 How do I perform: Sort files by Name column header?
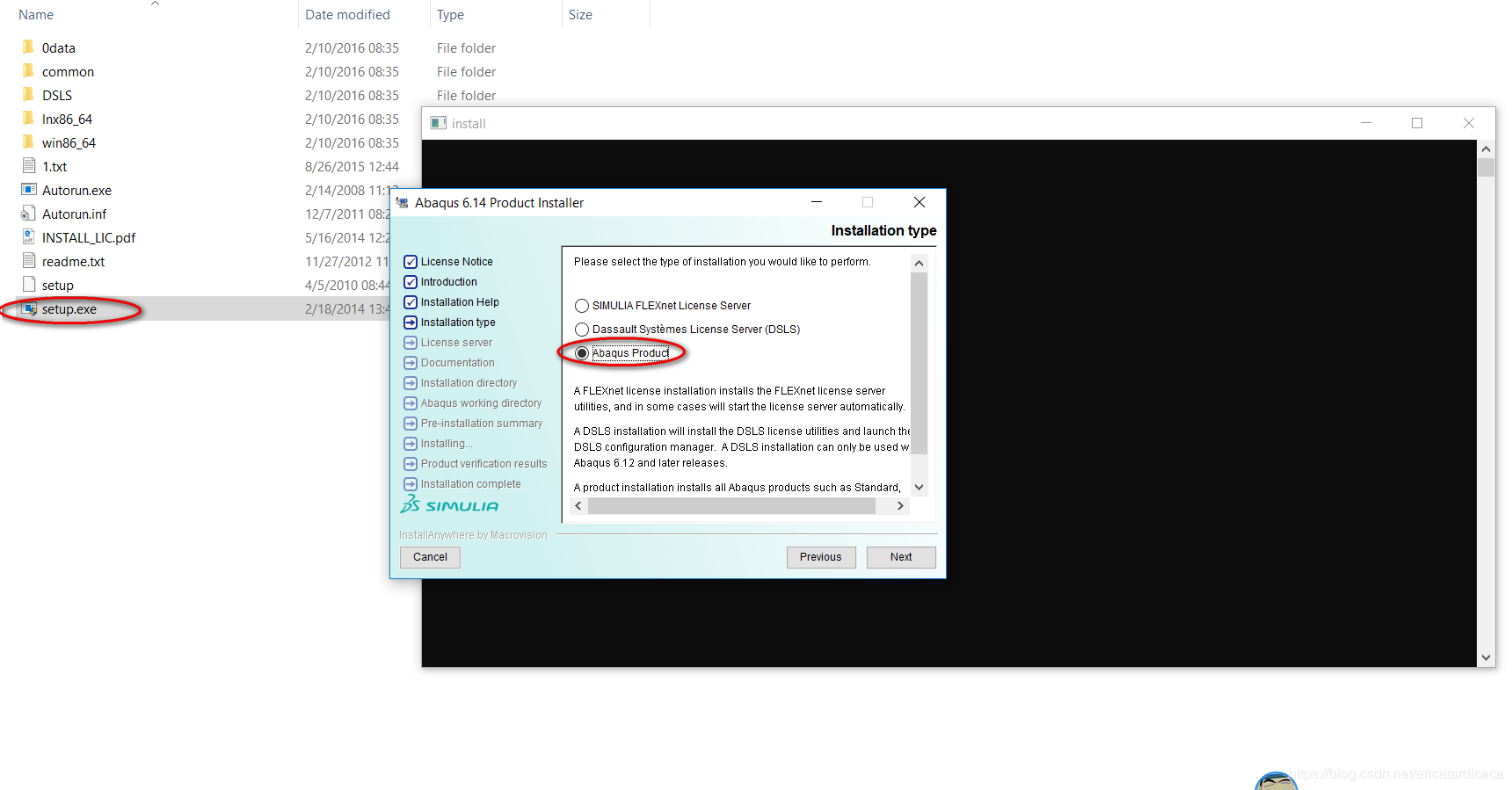click(x=36, y=15)
